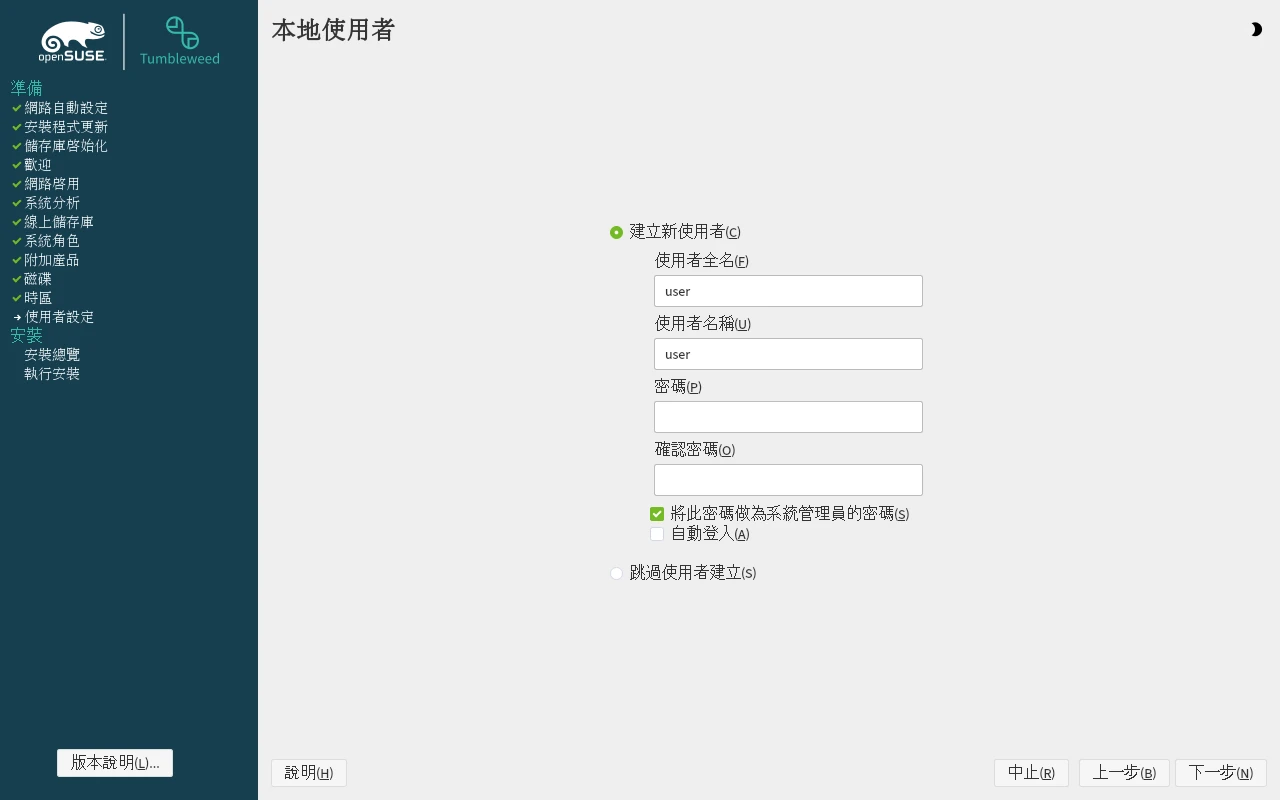The width and height of the screenshot is (1280, 800).
Task: Enable the 自動登入 checkbox
Action: 657,534
